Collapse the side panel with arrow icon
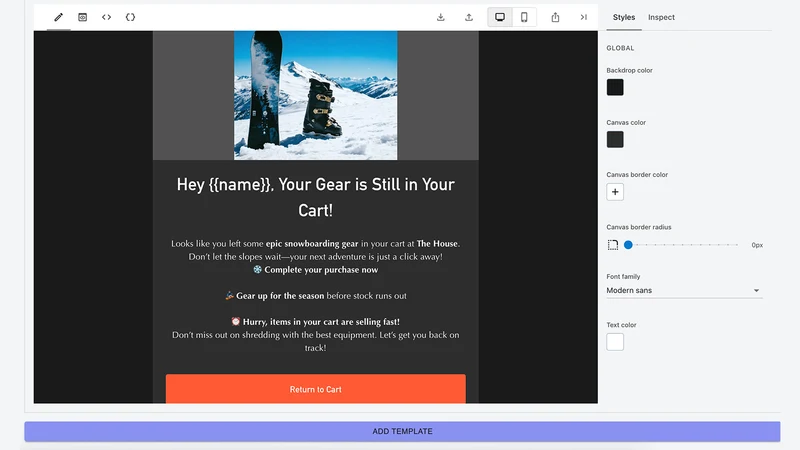 pos(584,17)
